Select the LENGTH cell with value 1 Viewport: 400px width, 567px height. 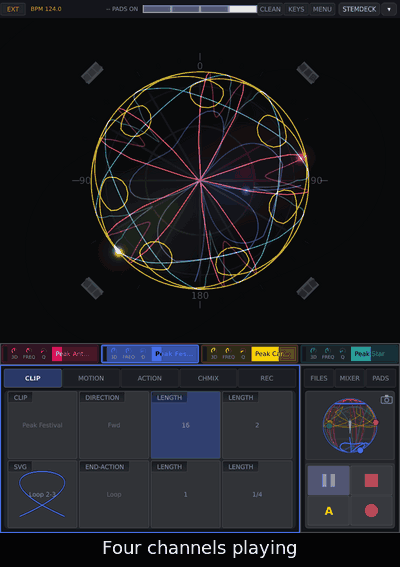coord(186,494)
